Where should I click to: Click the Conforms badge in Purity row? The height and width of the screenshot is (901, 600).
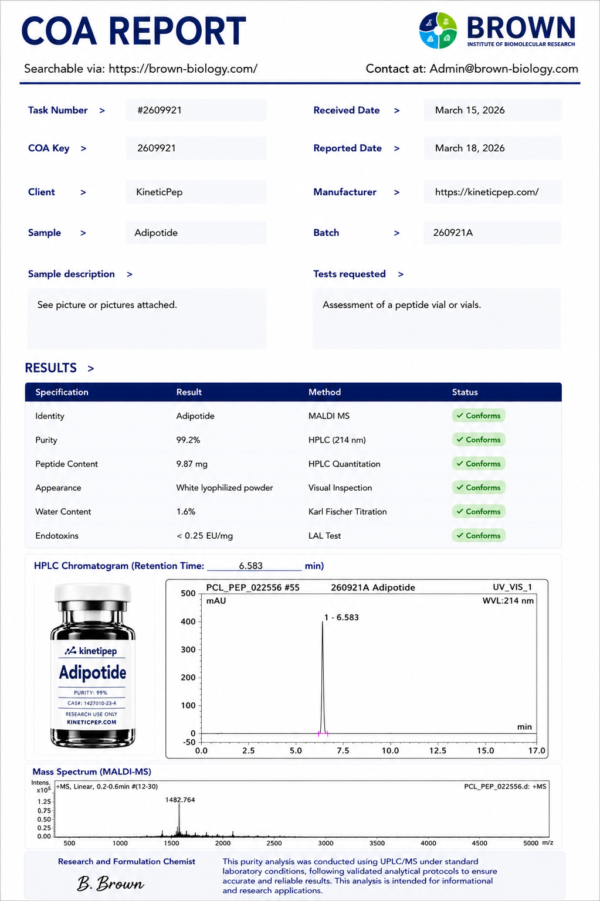pos(478,440)
